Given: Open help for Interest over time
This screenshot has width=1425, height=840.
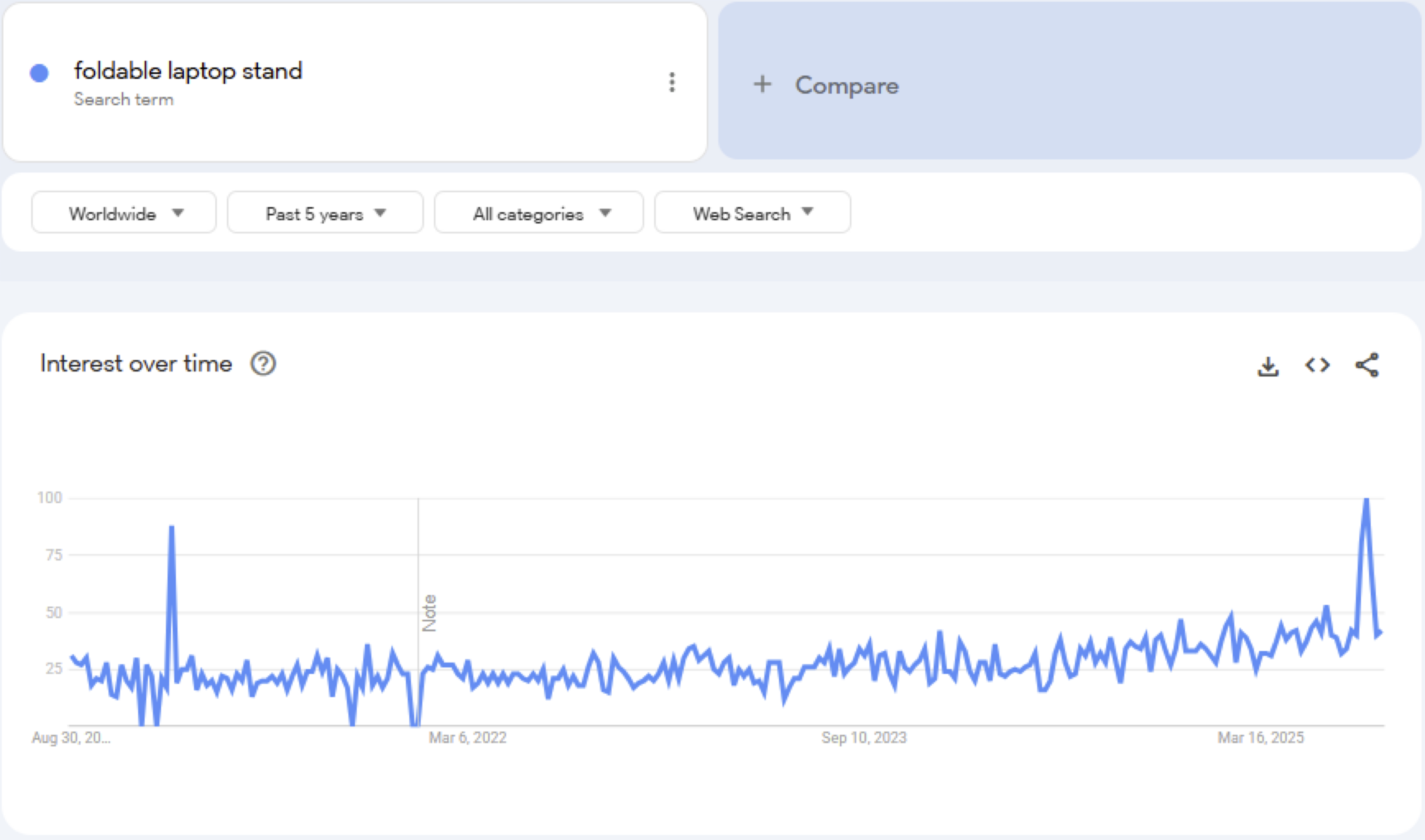Looking at the screenshot, I should (x=263, y=363).
